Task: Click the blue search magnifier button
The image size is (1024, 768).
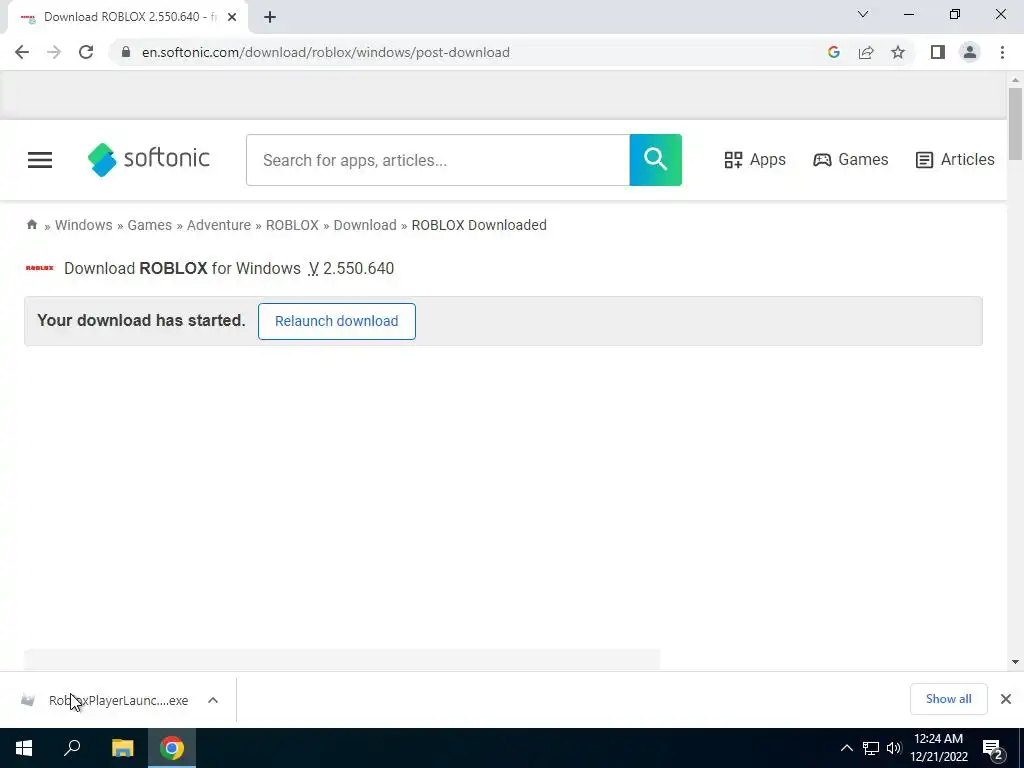Action: [655, 160]
